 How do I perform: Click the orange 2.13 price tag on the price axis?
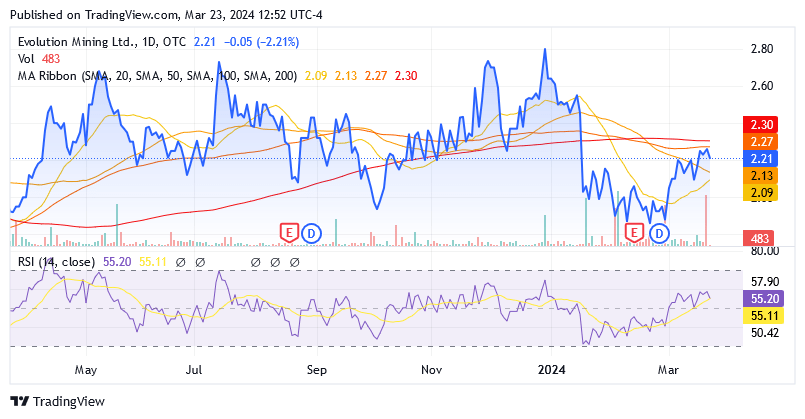761,176
